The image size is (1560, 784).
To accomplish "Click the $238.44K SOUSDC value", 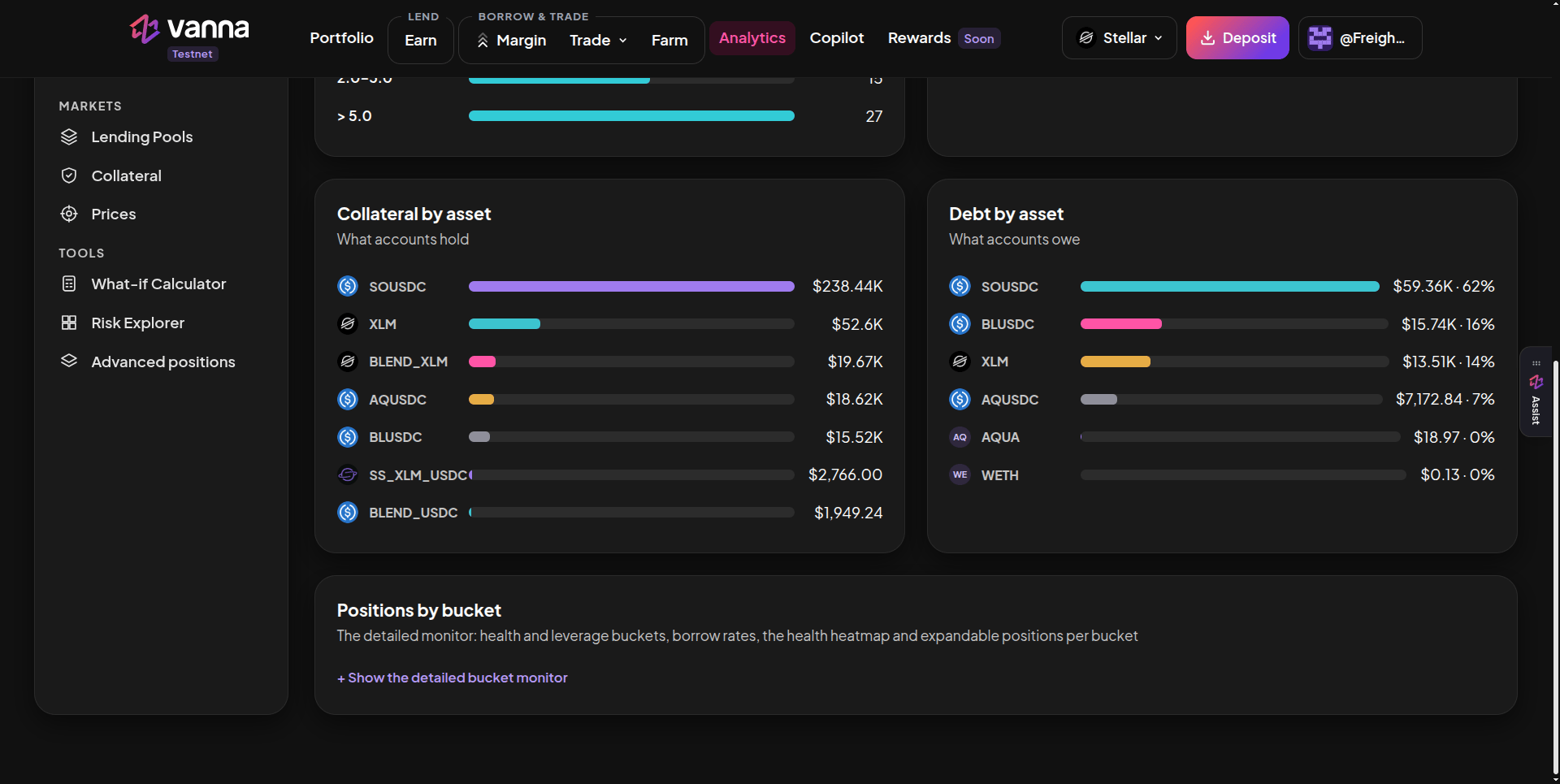I will coord(847,286).
